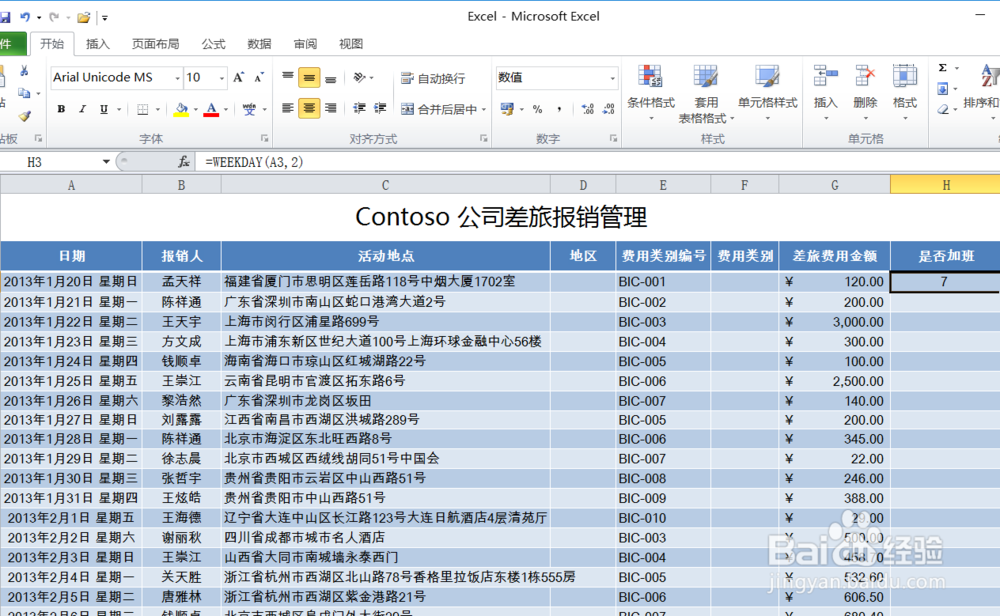Click the Undo arrow icon
Image resolution: width=1000 pixels, height=616 pixels.
26,17
